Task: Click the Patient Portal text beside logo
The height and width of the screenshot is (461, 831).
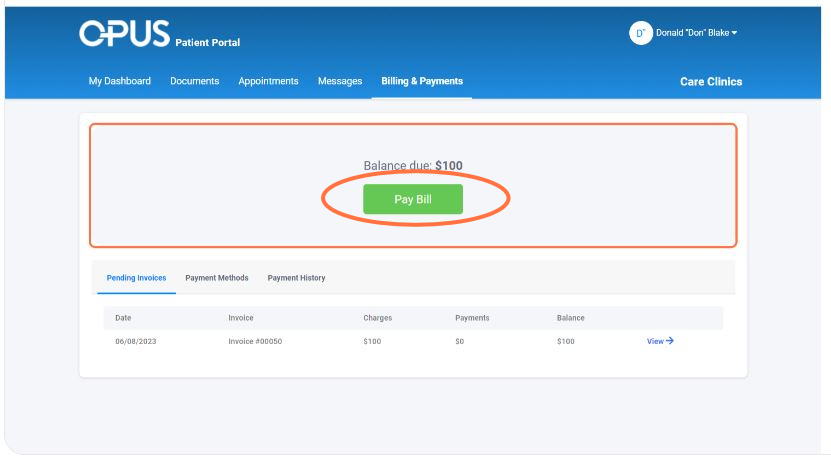Action: pyautogui.click(x=207, y=42)
